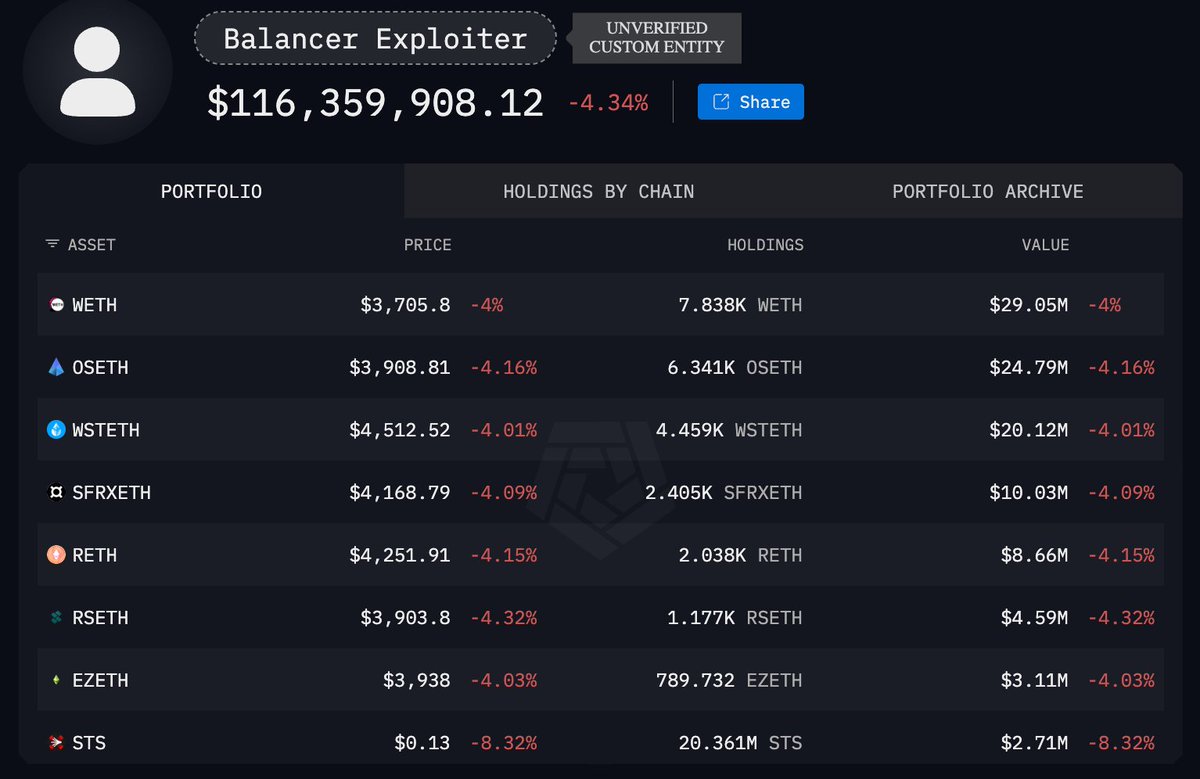
Task: Click the 1.177K RSETH holdings
Action: point(735,618)
